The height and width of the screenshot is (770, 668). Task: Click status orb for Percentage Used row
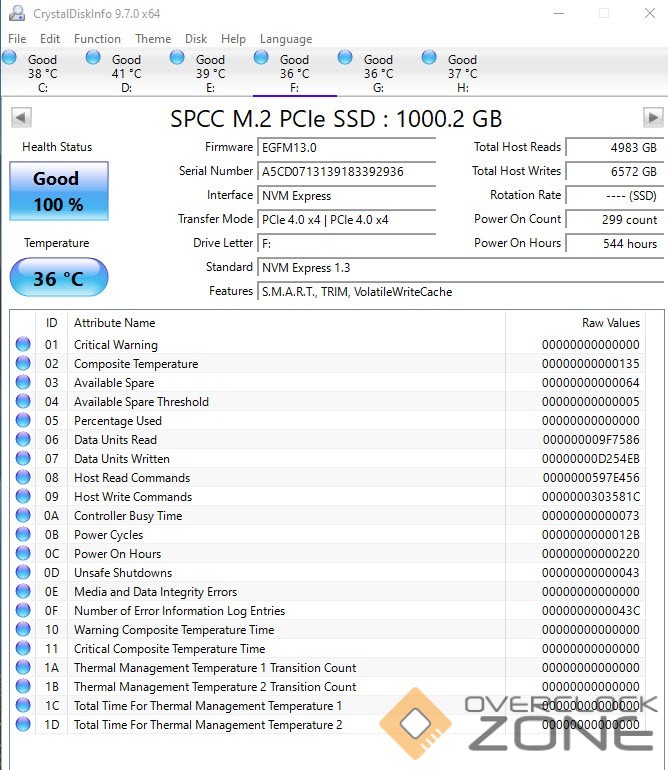pyautogui.click(x=23, y=420)
